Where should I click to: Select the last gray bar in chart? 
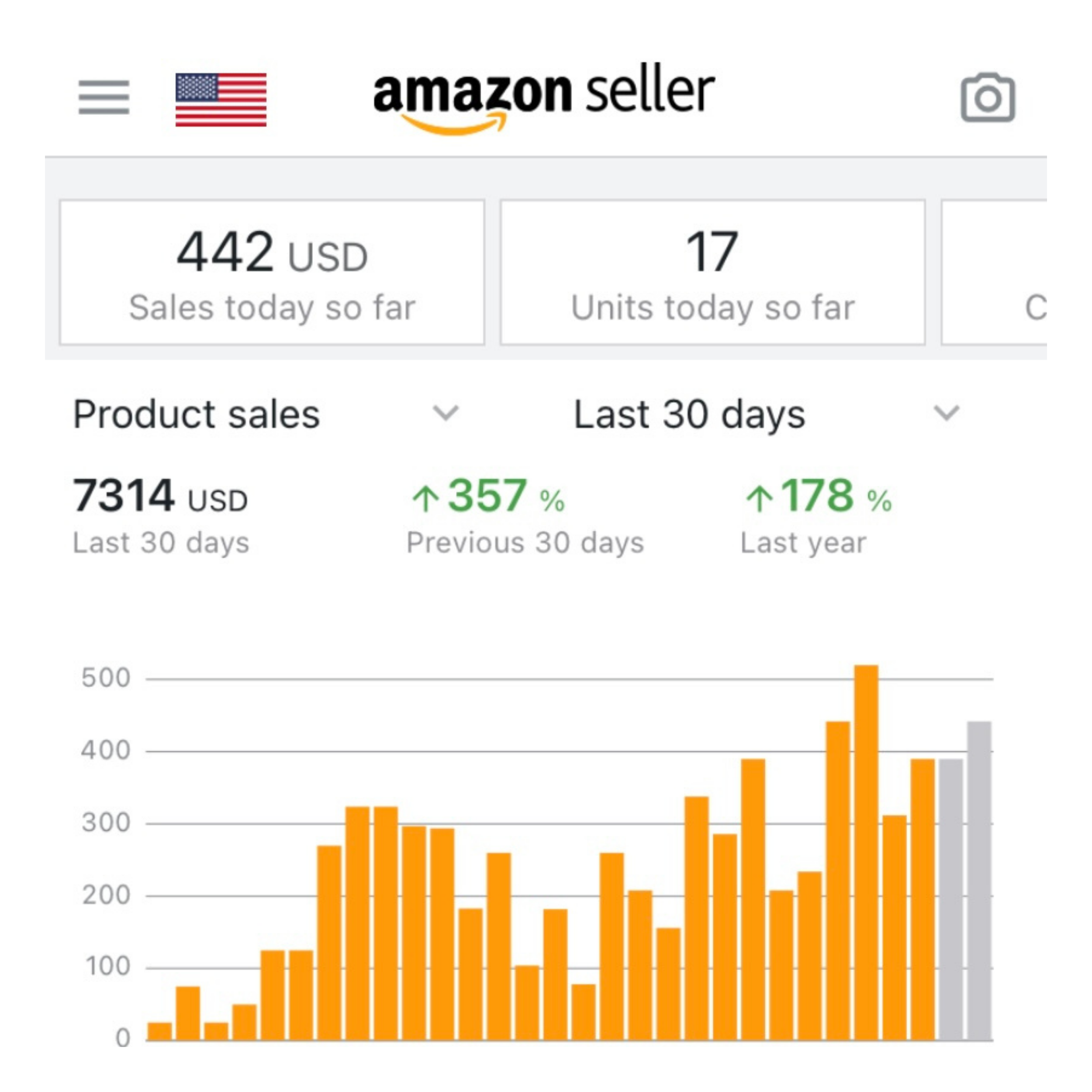979,882
